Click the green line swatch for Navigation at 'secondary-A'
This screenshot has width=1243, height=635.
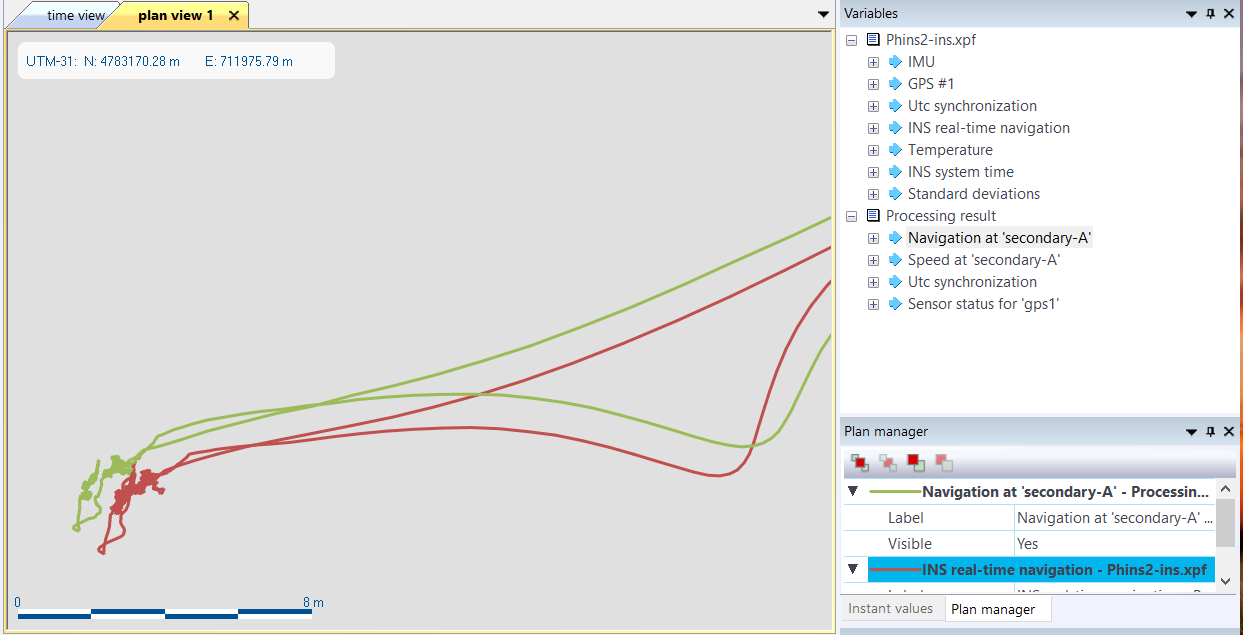[x=894, y=492]
